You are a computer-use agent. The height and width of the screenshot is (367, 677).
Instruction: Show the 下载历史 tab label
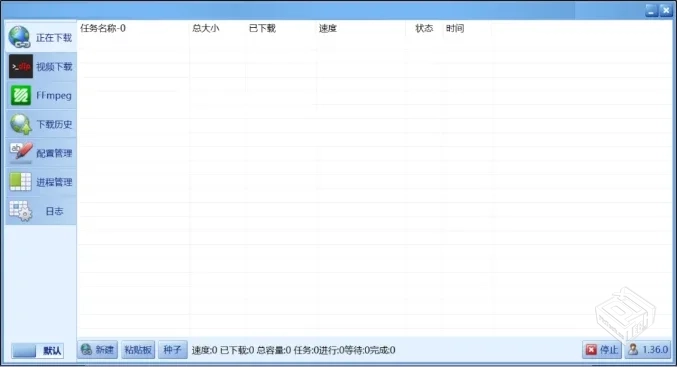point(54,124)
